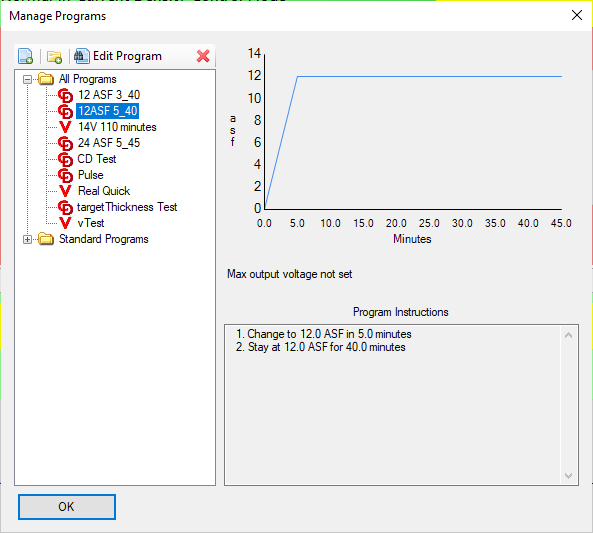This screenshot has height=533, width=593.
Task: Click the 24 ASF 5_45 current-density icon
Action: (65, 143)
